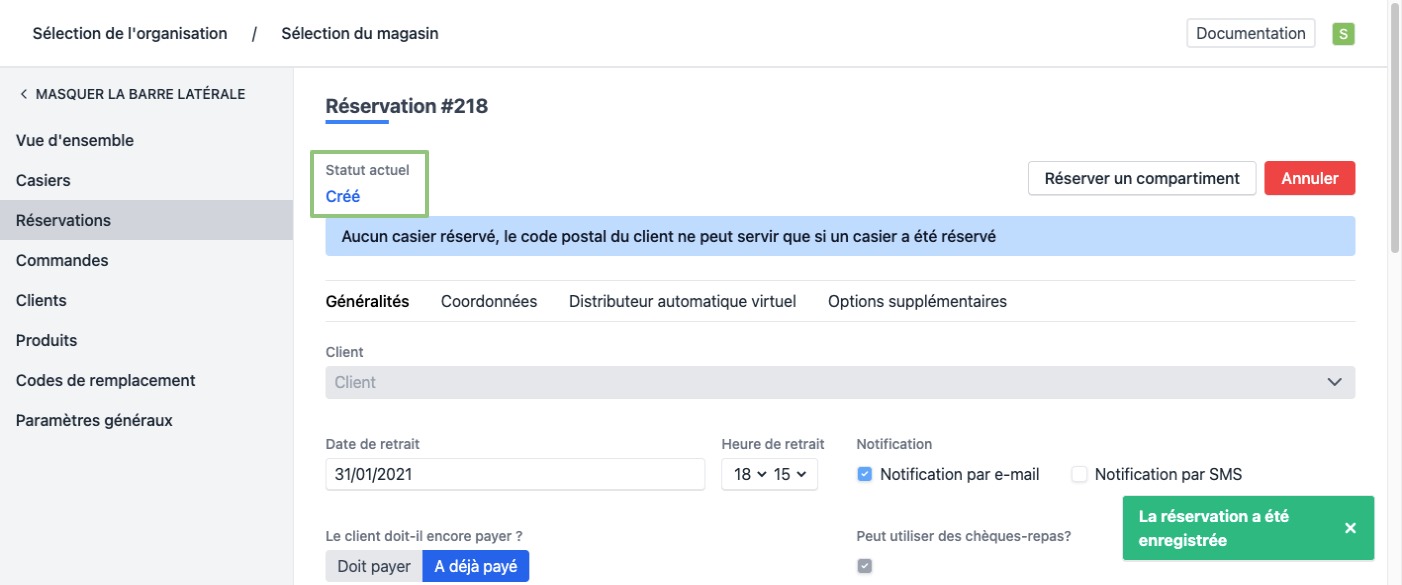Open the Documentation link
This screenshot has width=1402, height=585.
1250,33
